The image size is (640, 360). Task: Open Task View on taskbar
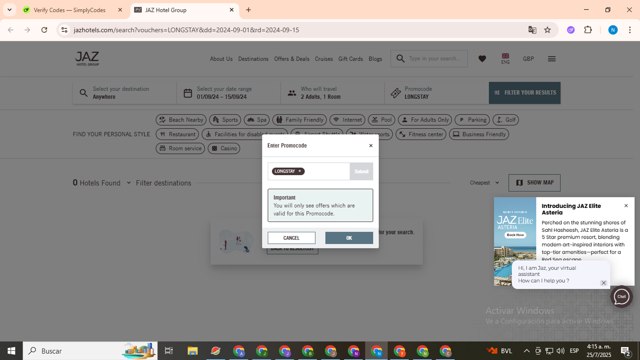pyautogui.click(x=169, y=351)
